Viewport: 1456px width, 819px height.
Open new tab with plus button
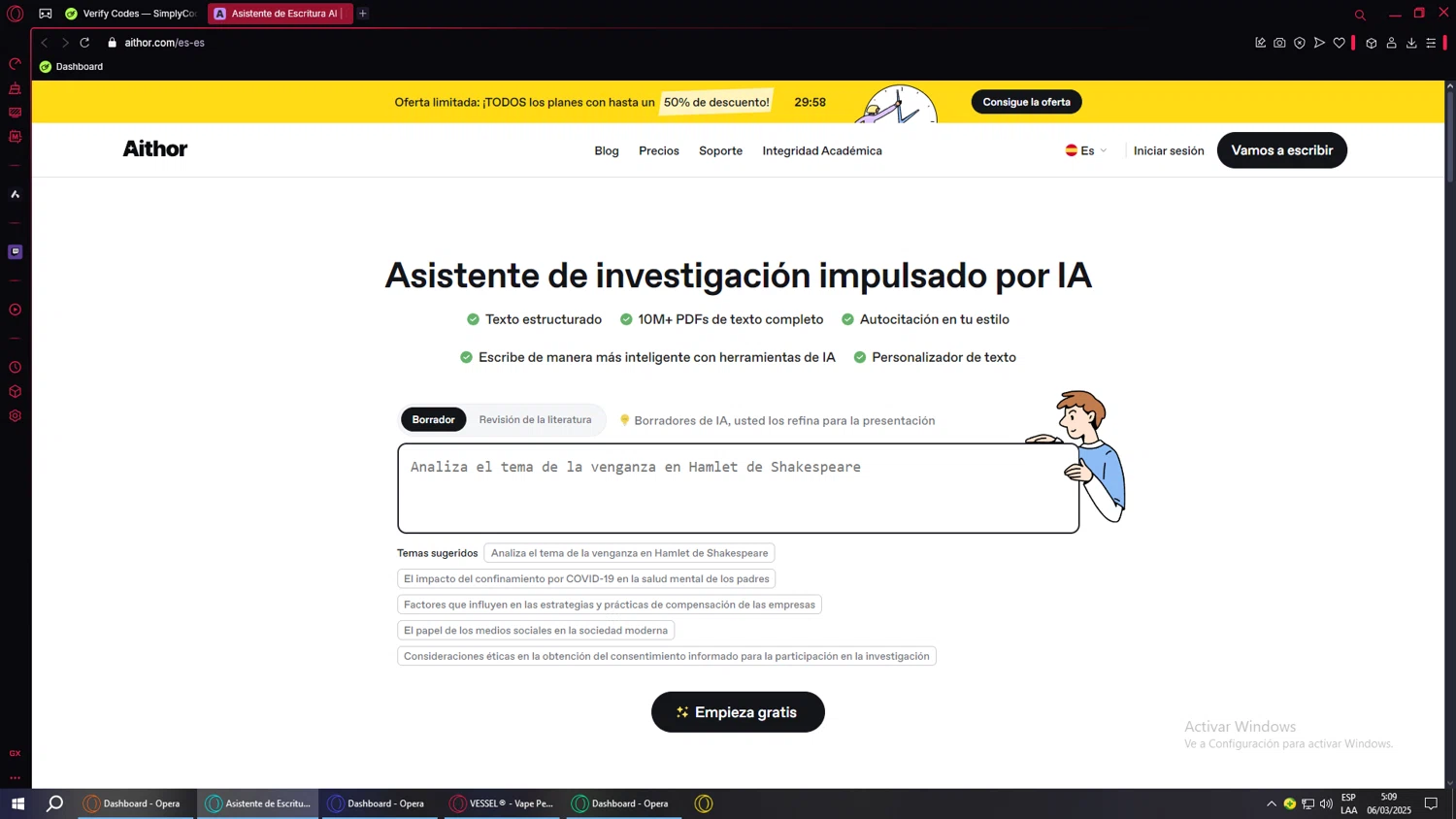363,14
